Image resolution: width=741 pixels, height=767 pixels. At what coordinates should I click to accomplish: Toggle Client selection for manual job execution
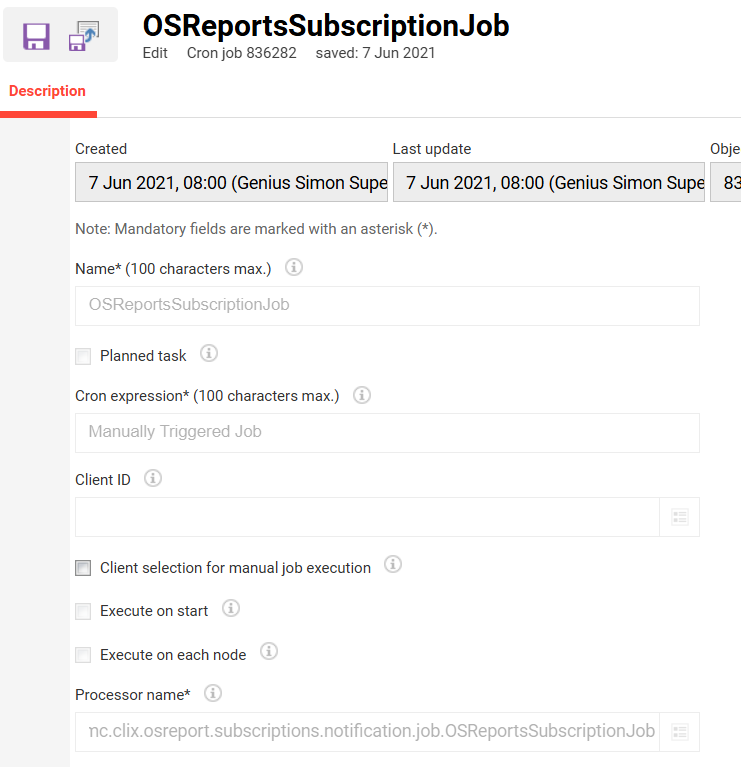click(83, 568)
